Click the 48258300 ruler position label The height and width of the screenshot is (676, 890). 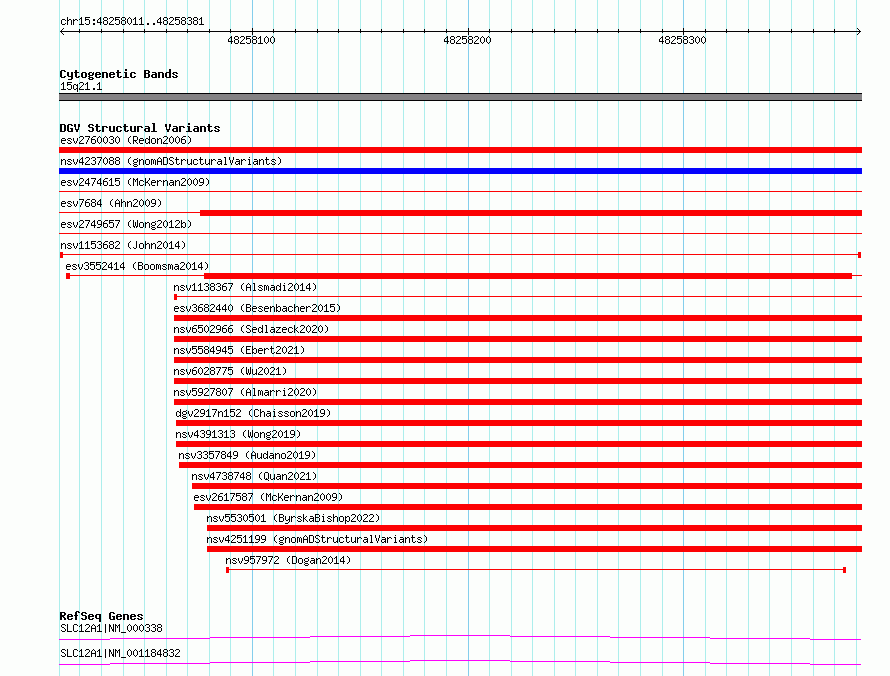click(682, 40)
